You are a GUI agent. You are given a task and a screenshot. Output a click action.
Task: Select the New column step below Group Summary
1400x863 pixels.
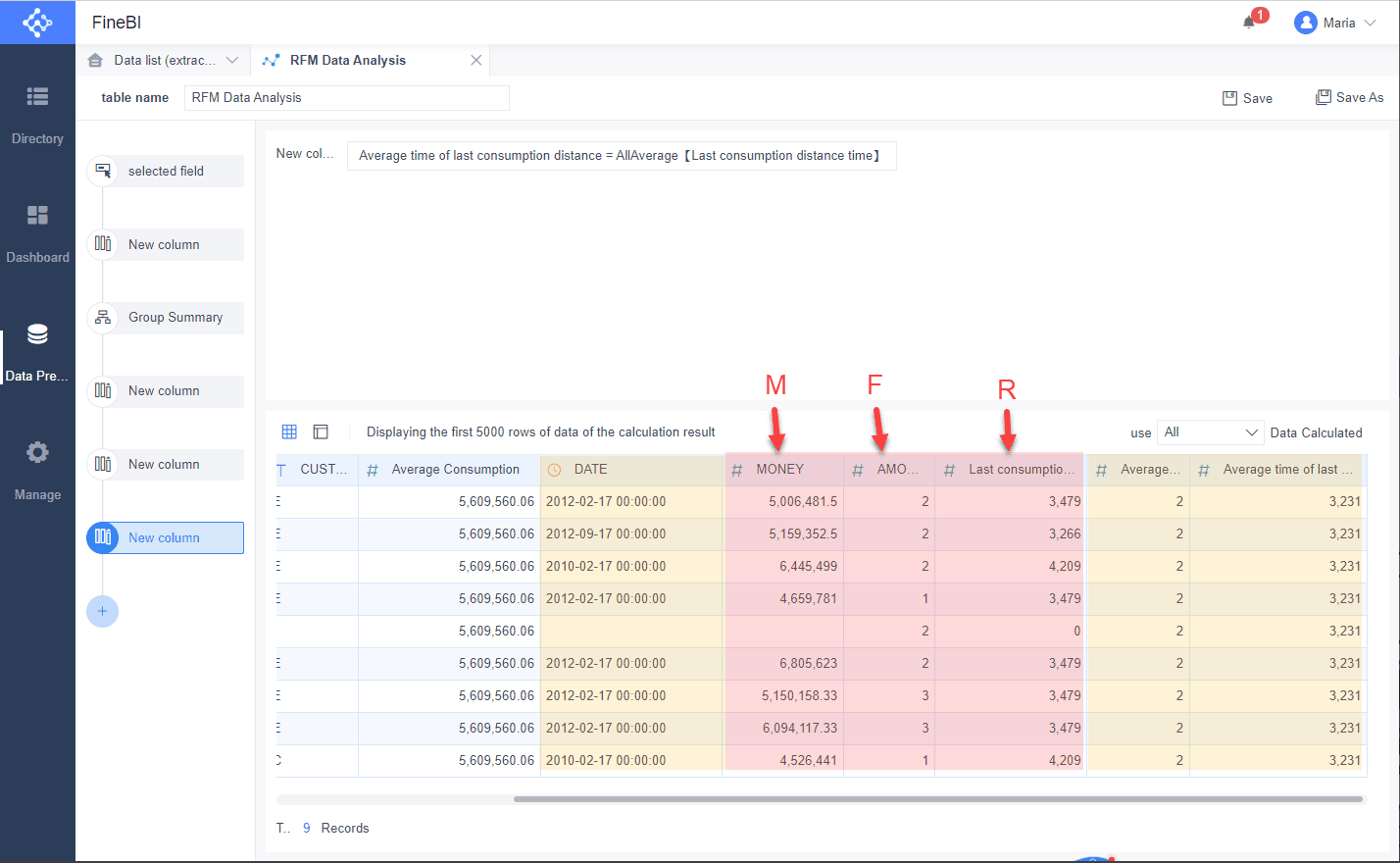coord(166,390)
